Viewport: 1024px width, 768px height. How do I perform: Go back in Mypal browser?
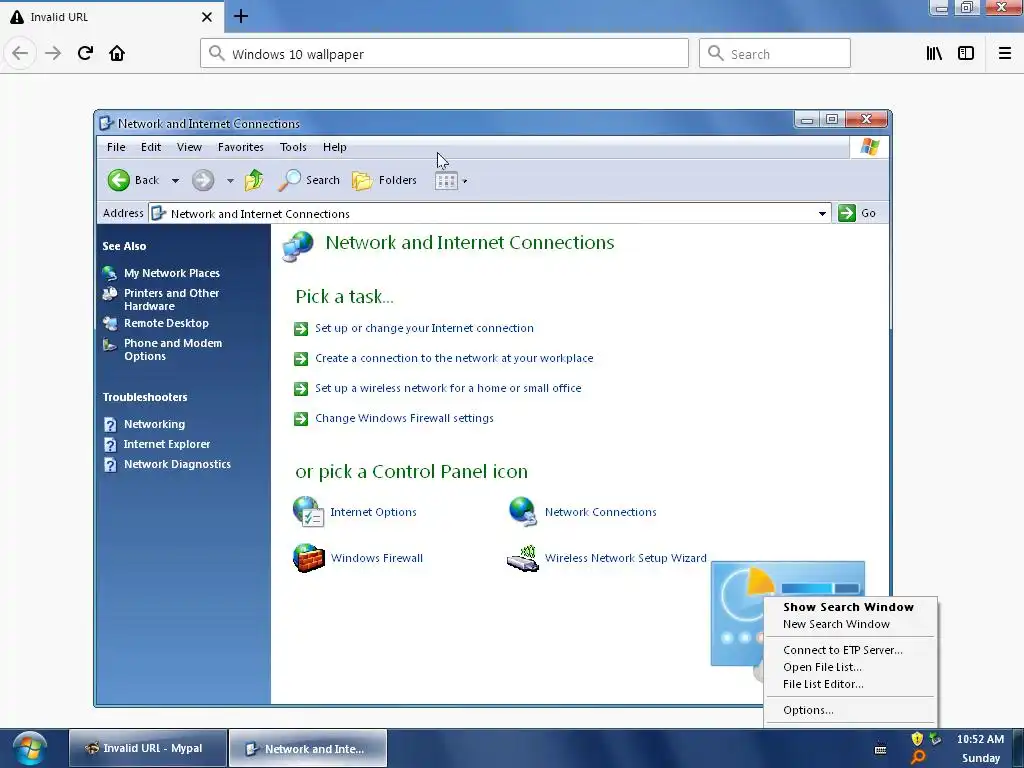pyautogui.click(x=20, y=53)
